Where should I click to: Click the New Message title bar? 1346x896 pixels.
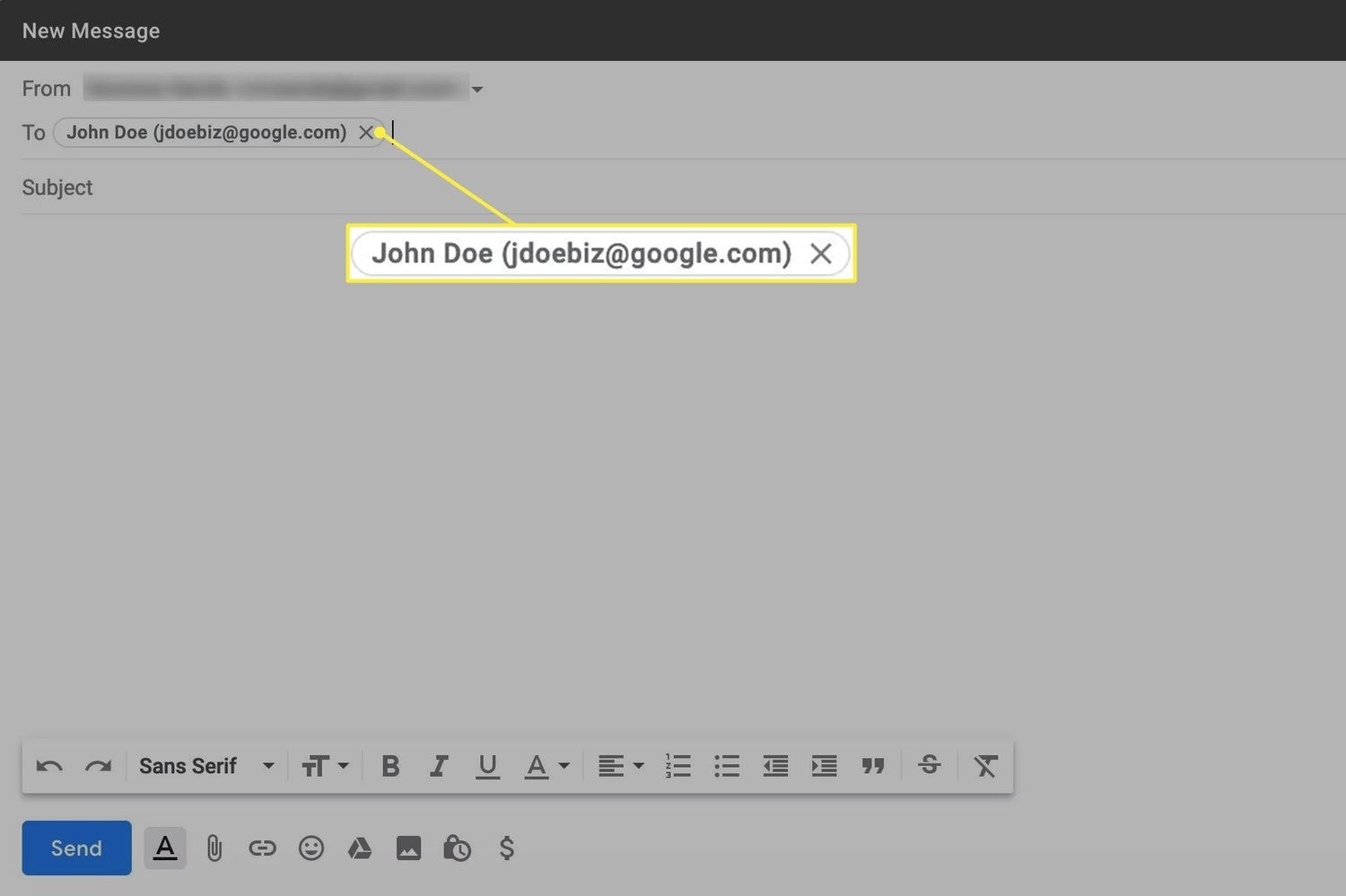point(673,30)
